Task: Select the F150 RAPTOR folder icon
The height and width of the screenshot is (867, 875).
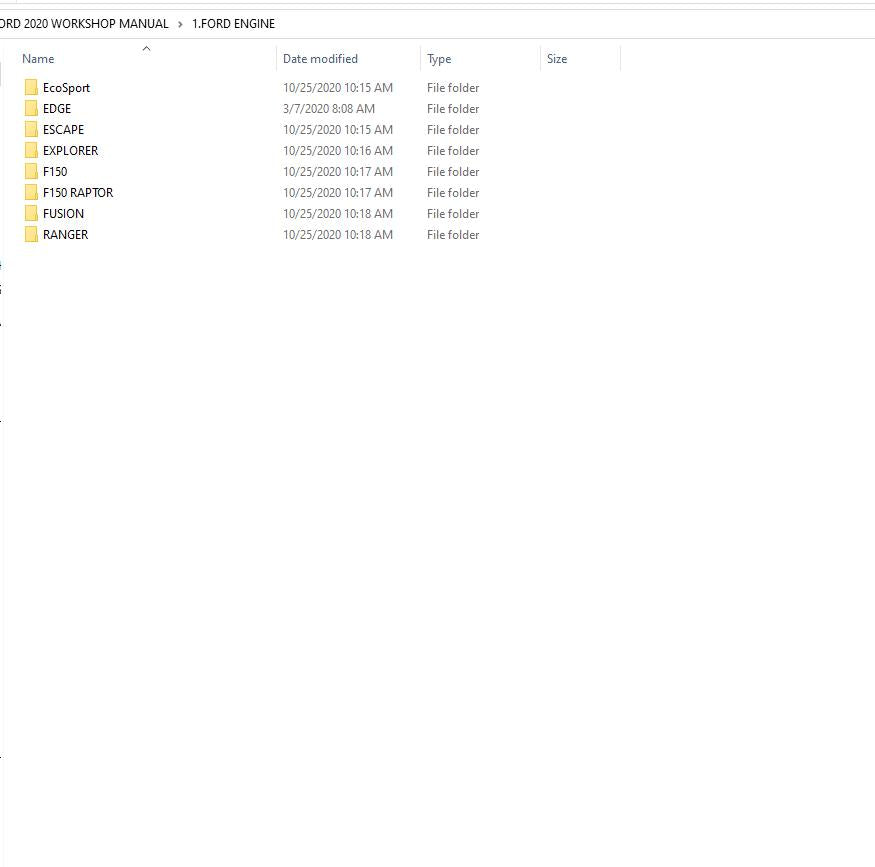Action: tap(31, 193)
